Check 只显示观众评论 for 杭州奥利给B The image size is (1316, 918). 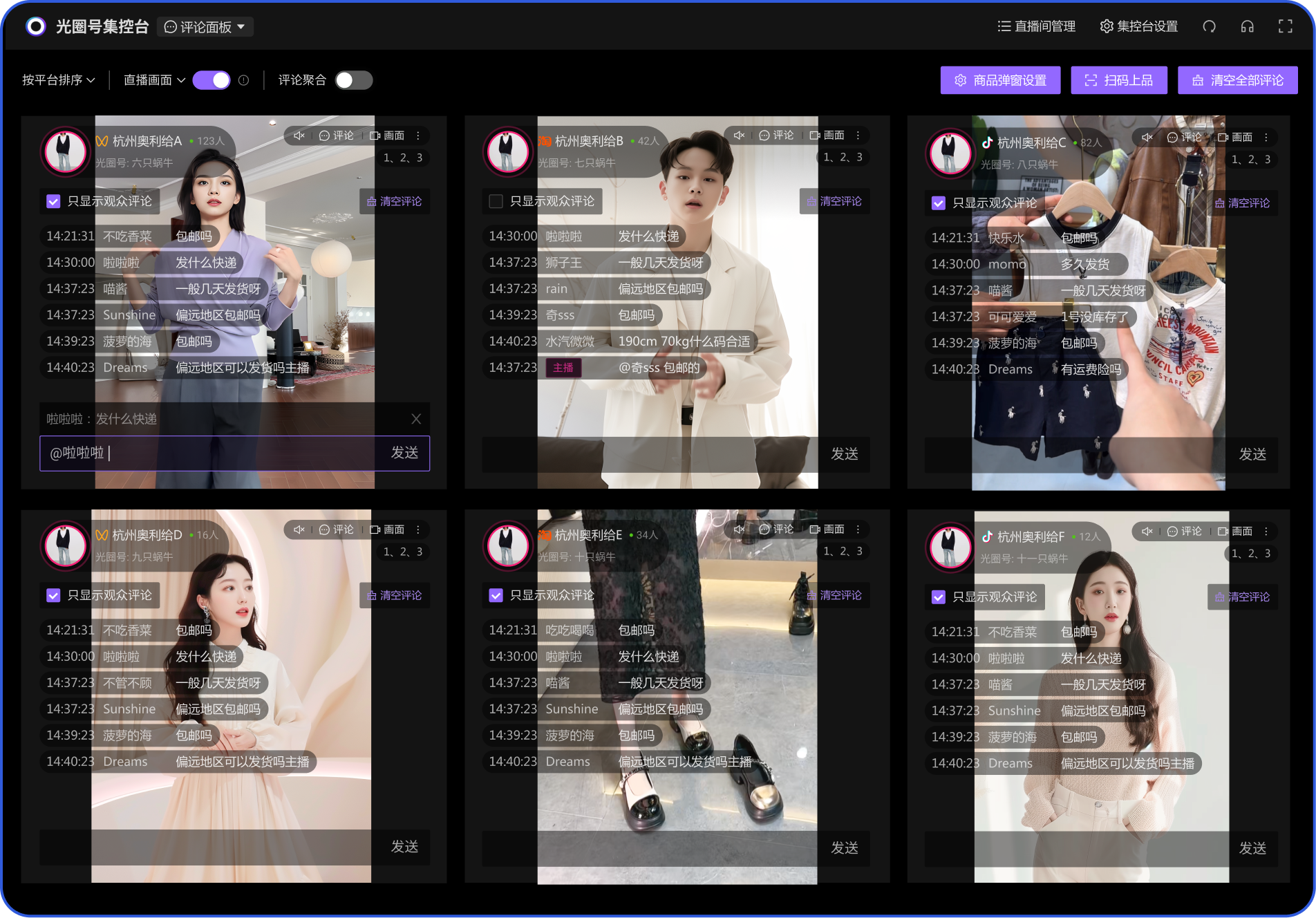click(x=496, y=201)
